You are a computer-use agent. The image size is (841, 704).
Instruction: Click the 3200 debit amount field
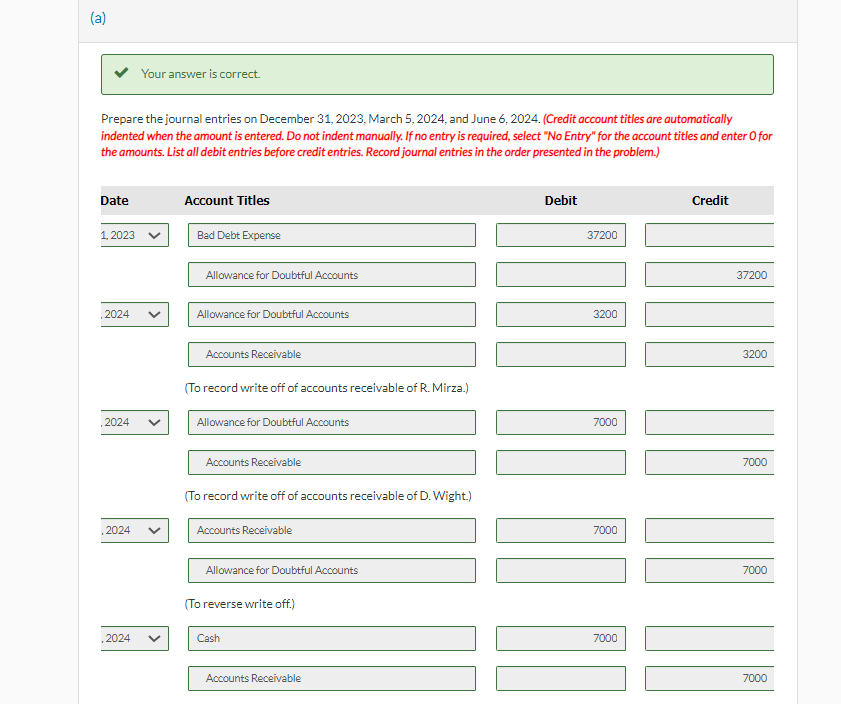click(x=560, y=314)
